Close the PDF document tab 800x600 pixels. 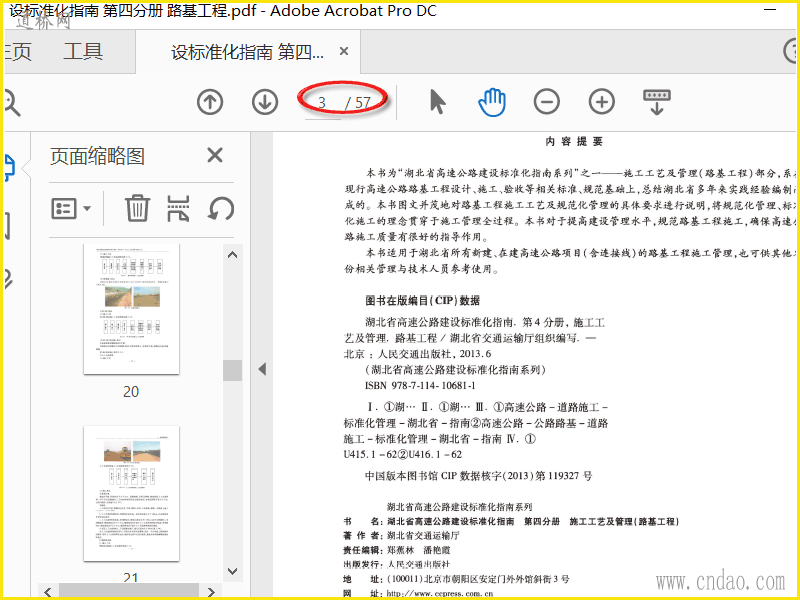pyautogui.click(x=344, y=51)
